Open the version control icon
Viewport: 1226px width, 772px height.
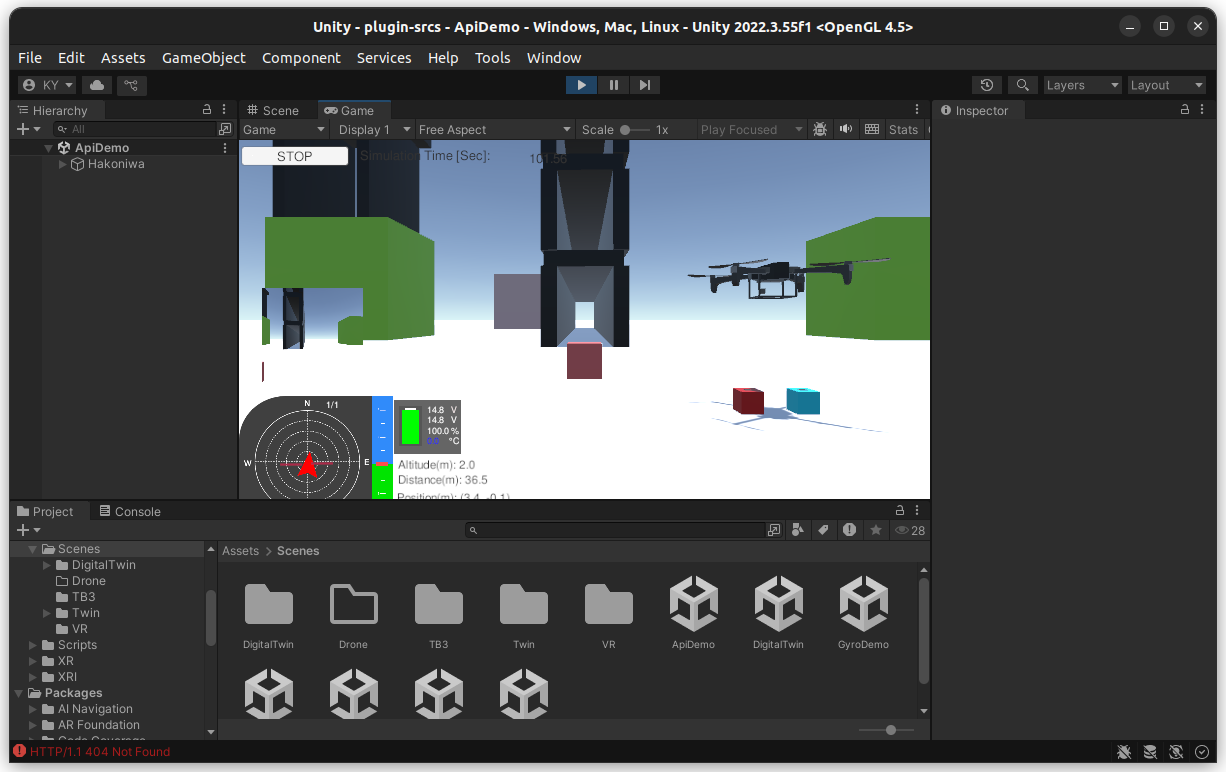click(x=131, y=85)
